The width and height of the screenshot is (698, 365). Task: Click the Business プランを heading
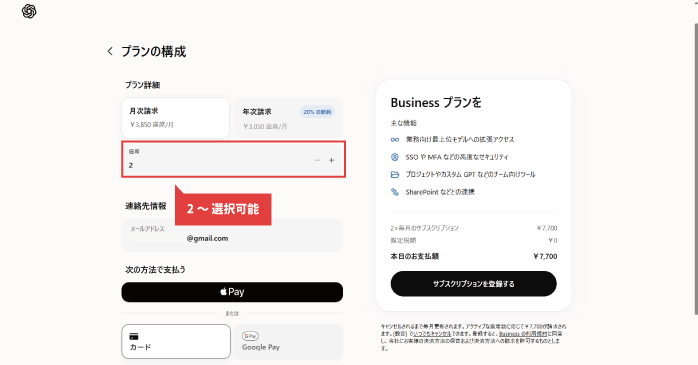click(436, 103)
